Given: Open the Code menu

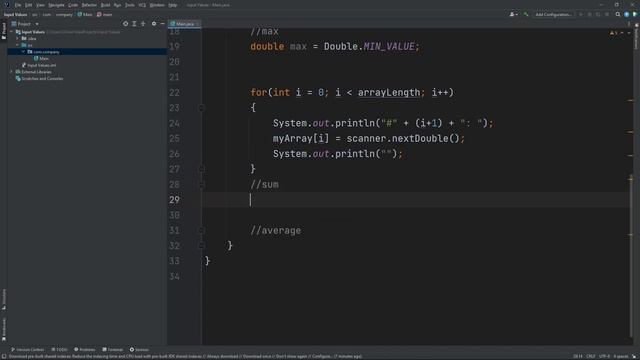Looking at the screenshot, I should (73, 5).
